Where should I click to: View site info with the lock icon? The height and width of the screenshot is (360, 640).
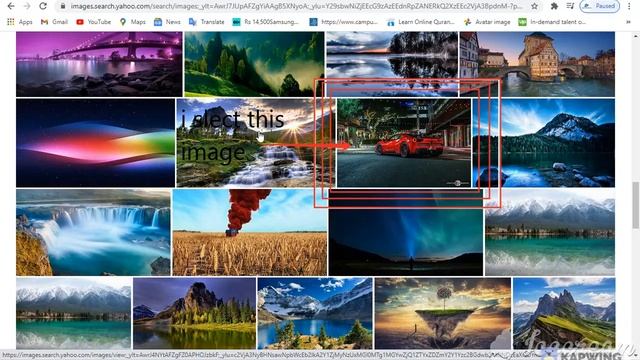(x=62, y=6)
